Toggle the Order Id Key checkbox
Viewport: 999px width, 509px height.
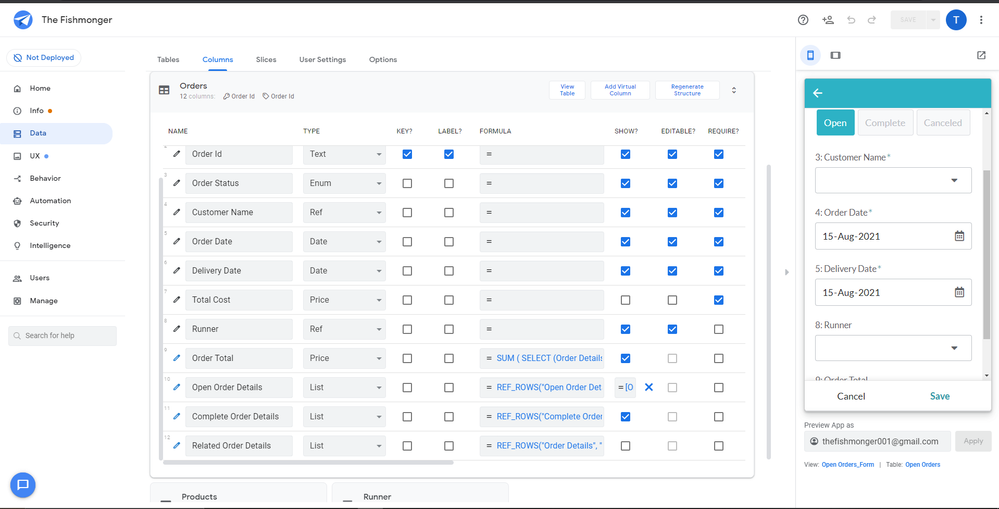coord(407,154)
